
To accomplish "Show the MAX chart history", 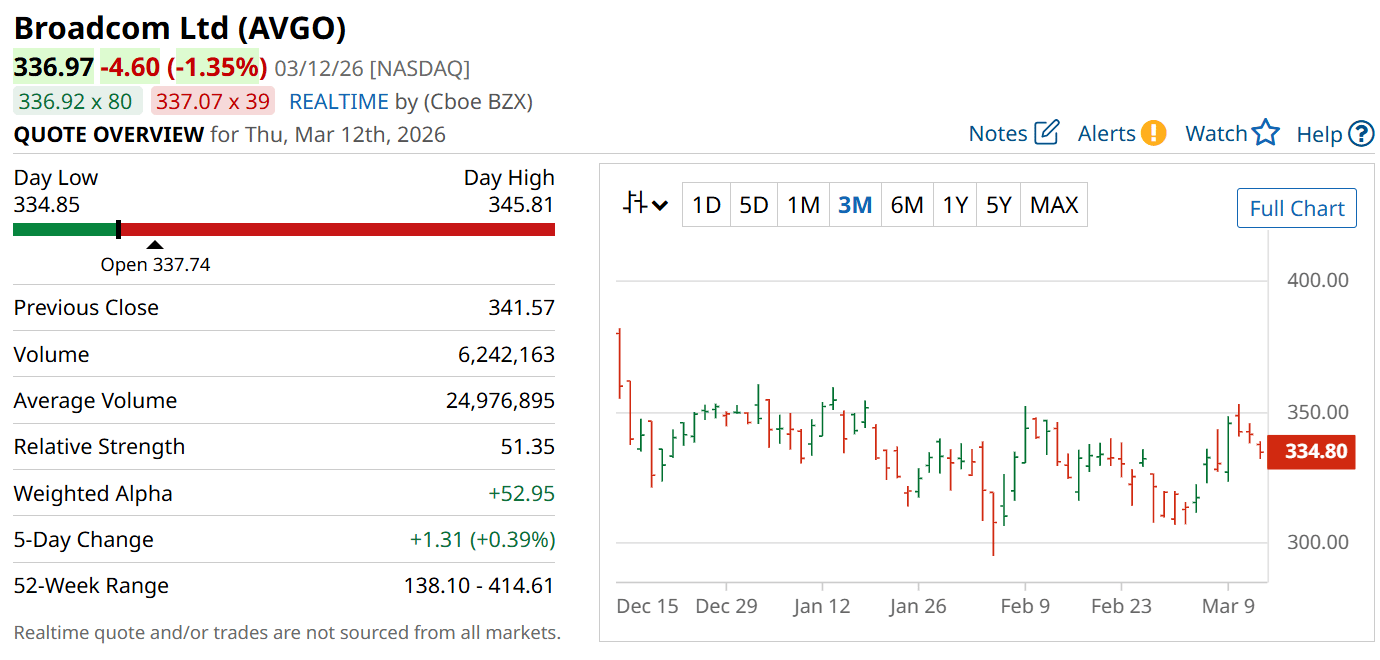I will click(x=1054, y=205).
